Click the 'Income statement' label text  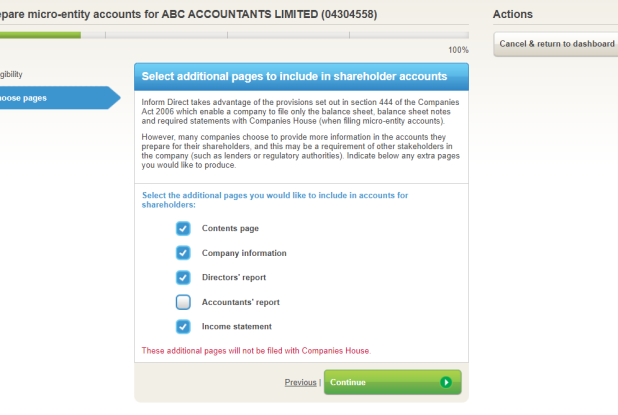236,326
